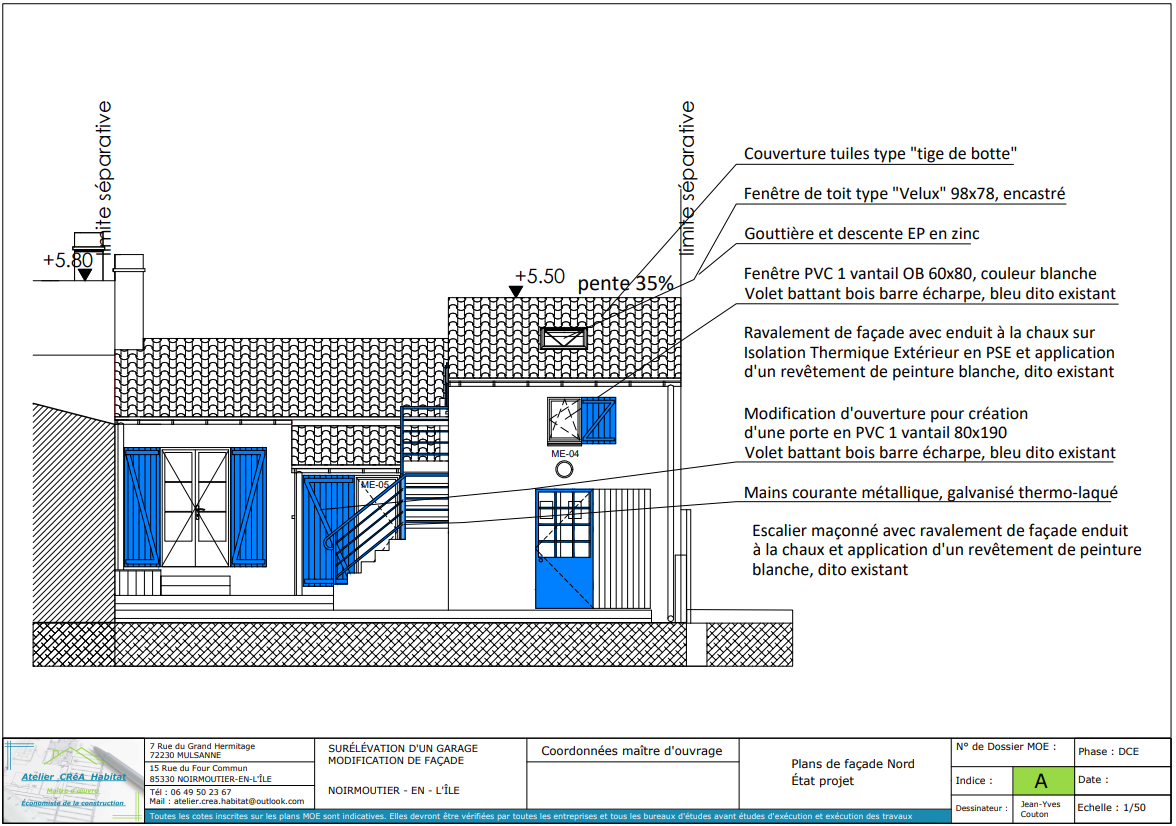Select the "Fenêtre de toit type Velux 98x78" note
The image size is (1176, 826).
(x=904, y=194)
